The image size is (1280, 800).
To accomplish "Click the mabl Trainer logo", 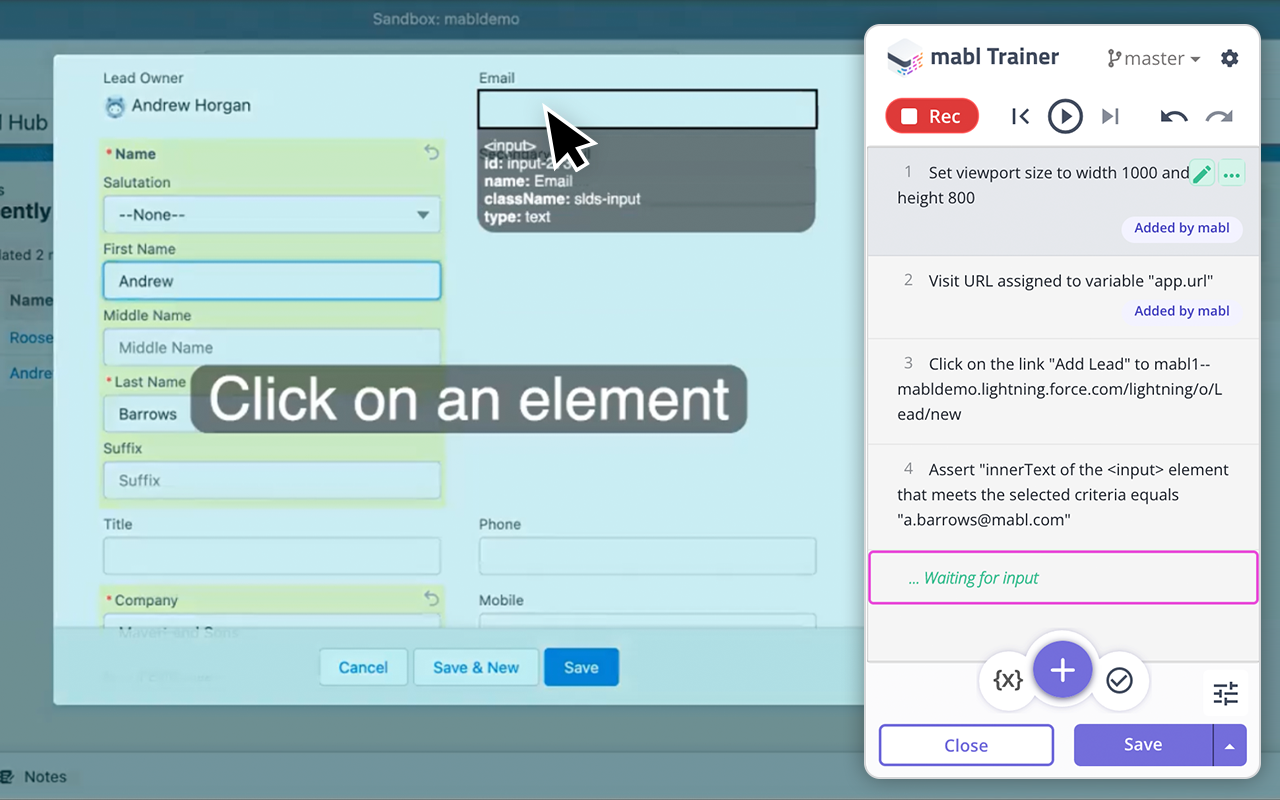I will point(904,58).
